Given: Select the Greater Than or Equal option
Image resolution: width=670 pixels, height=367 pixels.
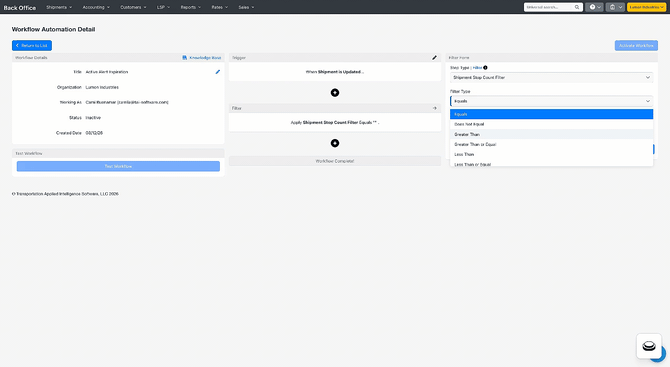Looking at the screenshot, I should click(551, 144).
